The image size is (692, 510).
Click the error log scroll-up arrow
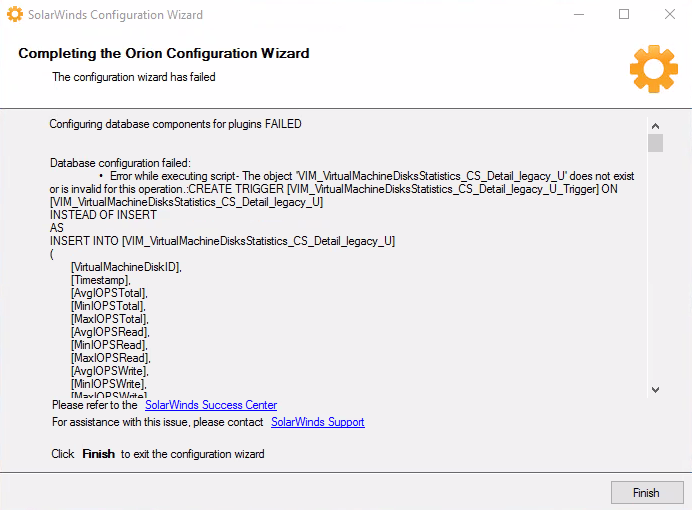click(655, 126)
